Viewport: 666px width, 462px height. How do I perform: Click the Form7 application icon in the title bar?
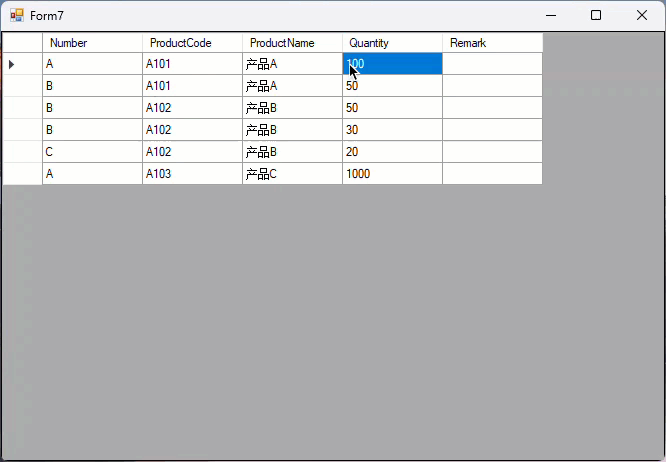tap(17, 15)
